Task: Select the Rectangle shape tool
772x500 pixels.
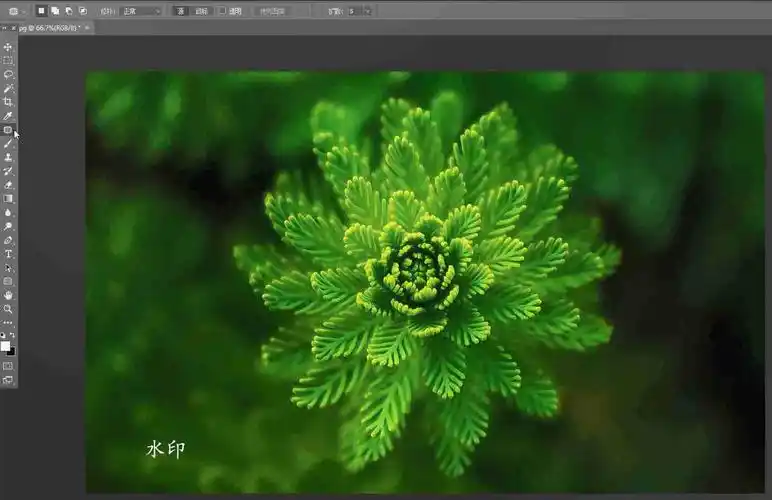Action: point(8,281)
